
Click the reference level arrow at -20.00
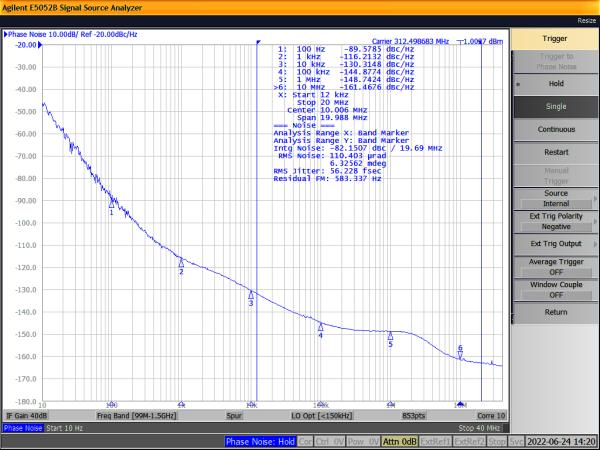tap(40, 45)
